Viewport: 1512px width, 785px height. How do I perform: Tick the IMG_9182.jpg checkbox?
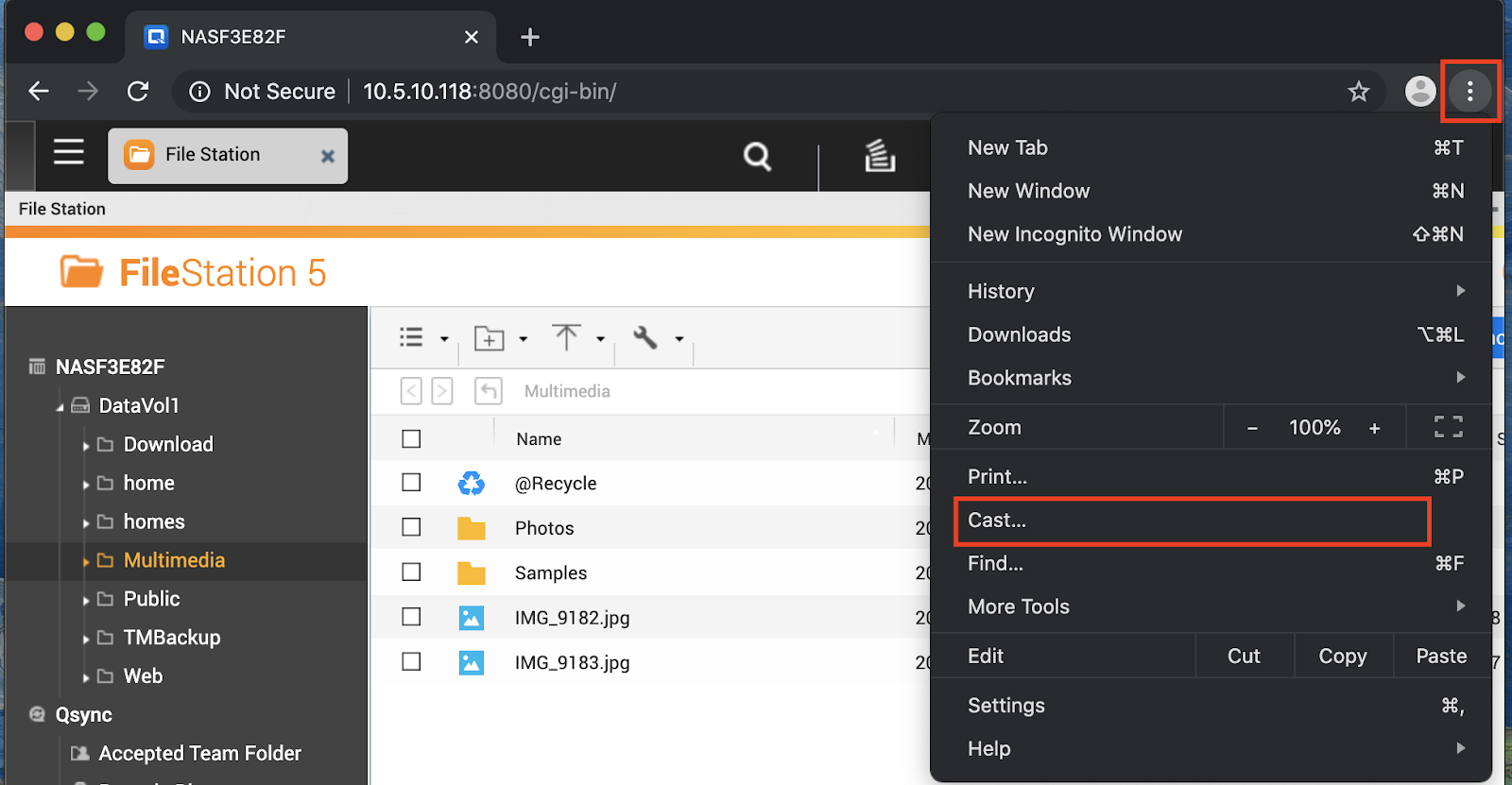pyautogui.click(x=411, y=617)
